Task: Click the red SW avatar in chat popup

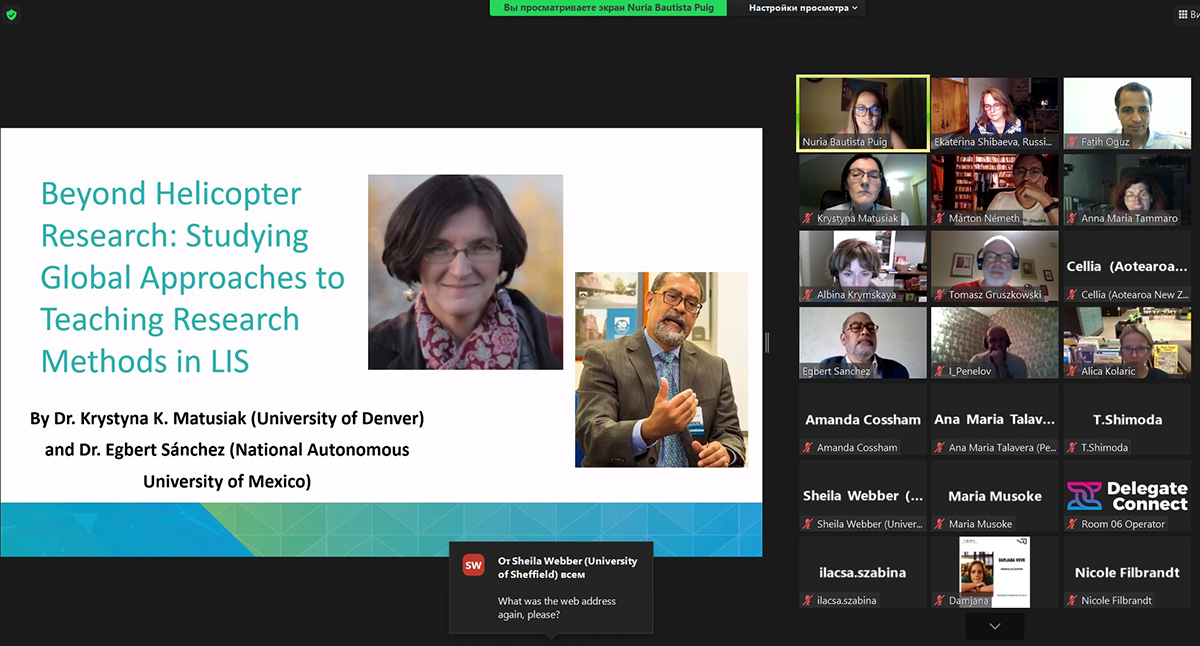Action: coord(473,566)
